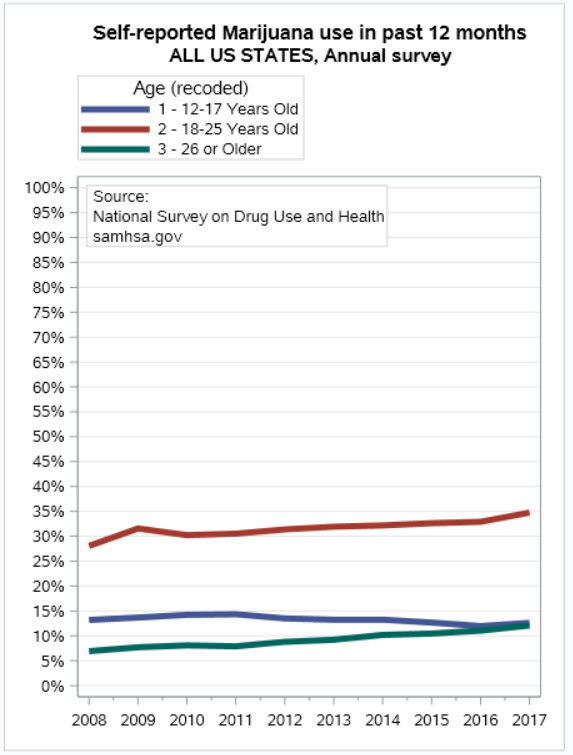This screenshot has width=573, height=755.
Task: Click the green 26 or Older legend swatch
Action: click(116, 149)
